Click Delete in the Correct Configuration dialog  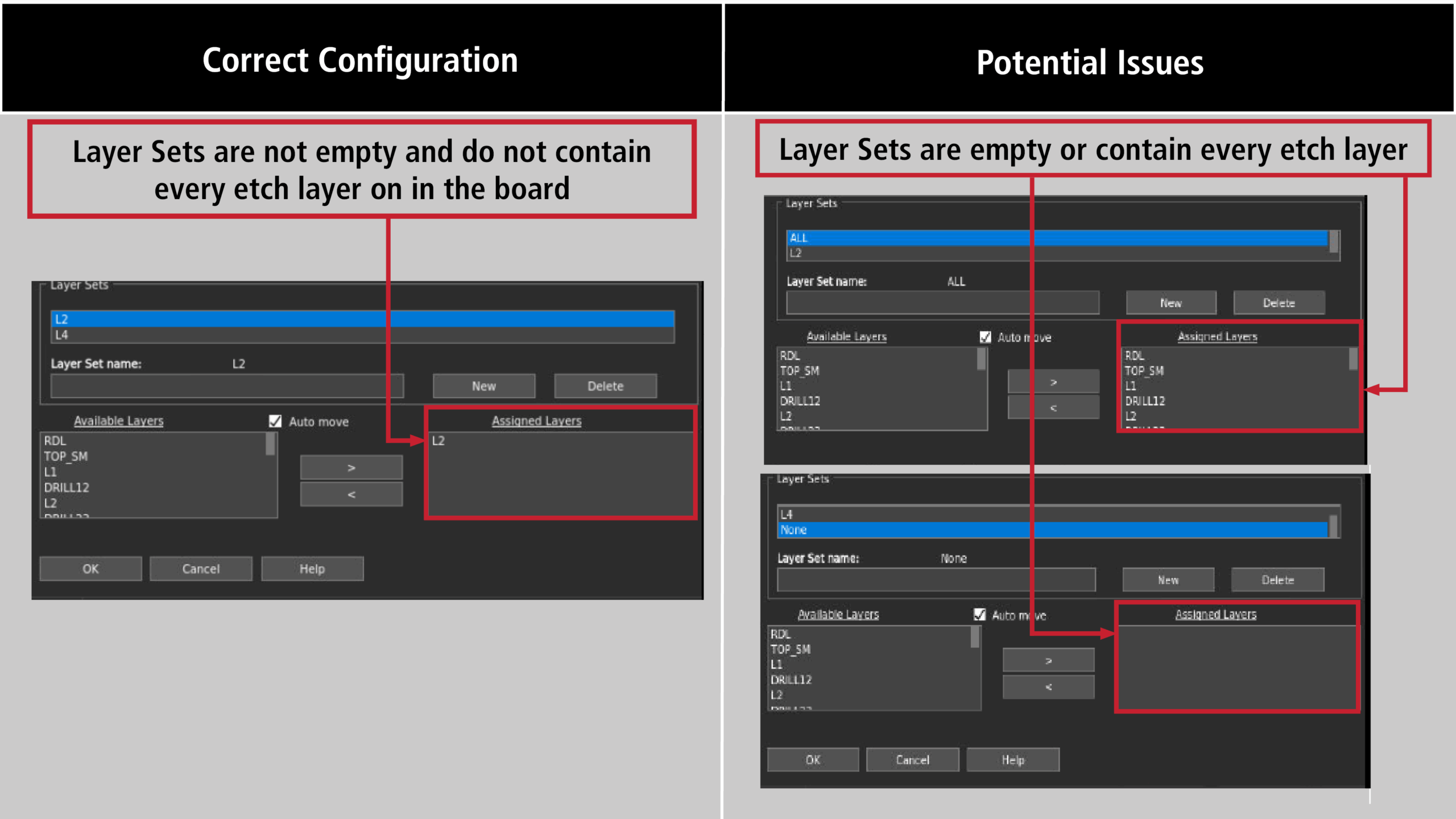(x=605, y=386)
